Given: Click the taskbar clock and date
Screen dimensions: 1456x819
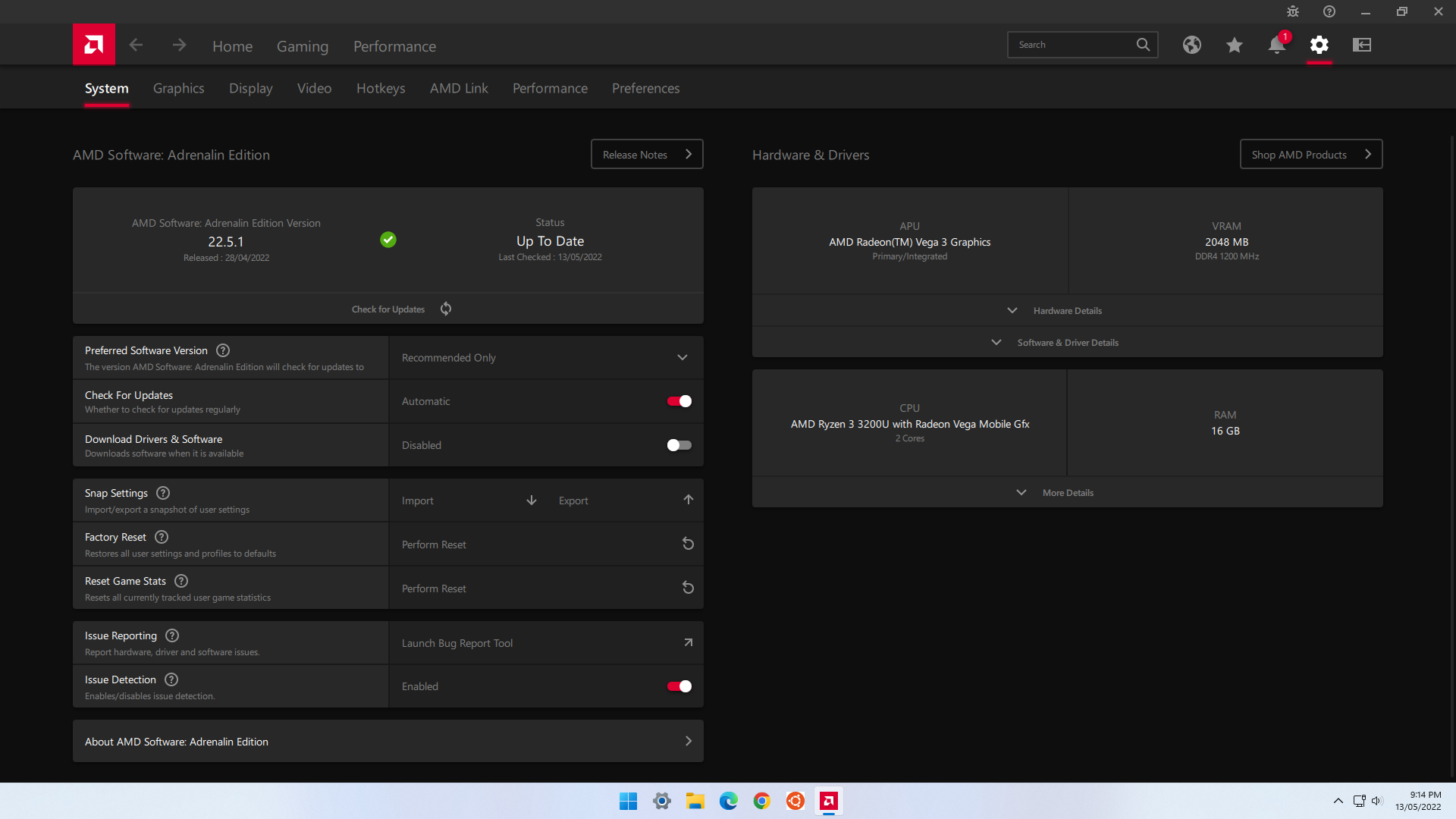Looking at the screenshot, I should tap(1418, 801).
